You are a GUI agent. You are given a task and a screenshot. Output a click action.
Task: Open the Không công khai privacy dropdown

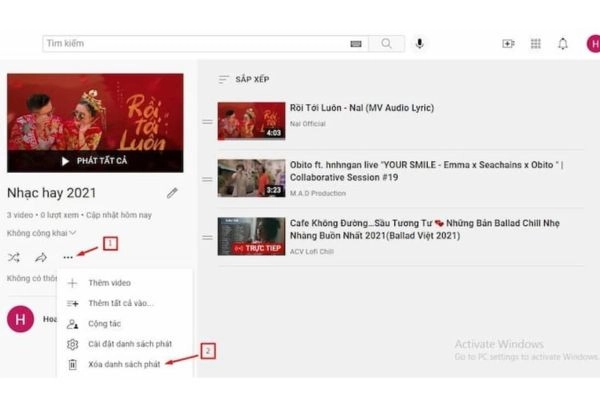click(41, 233)
